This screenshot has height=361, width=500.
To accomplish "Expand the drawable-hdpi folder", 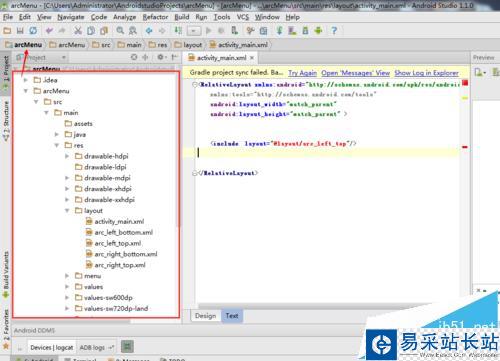I will [x=67, y=156].
